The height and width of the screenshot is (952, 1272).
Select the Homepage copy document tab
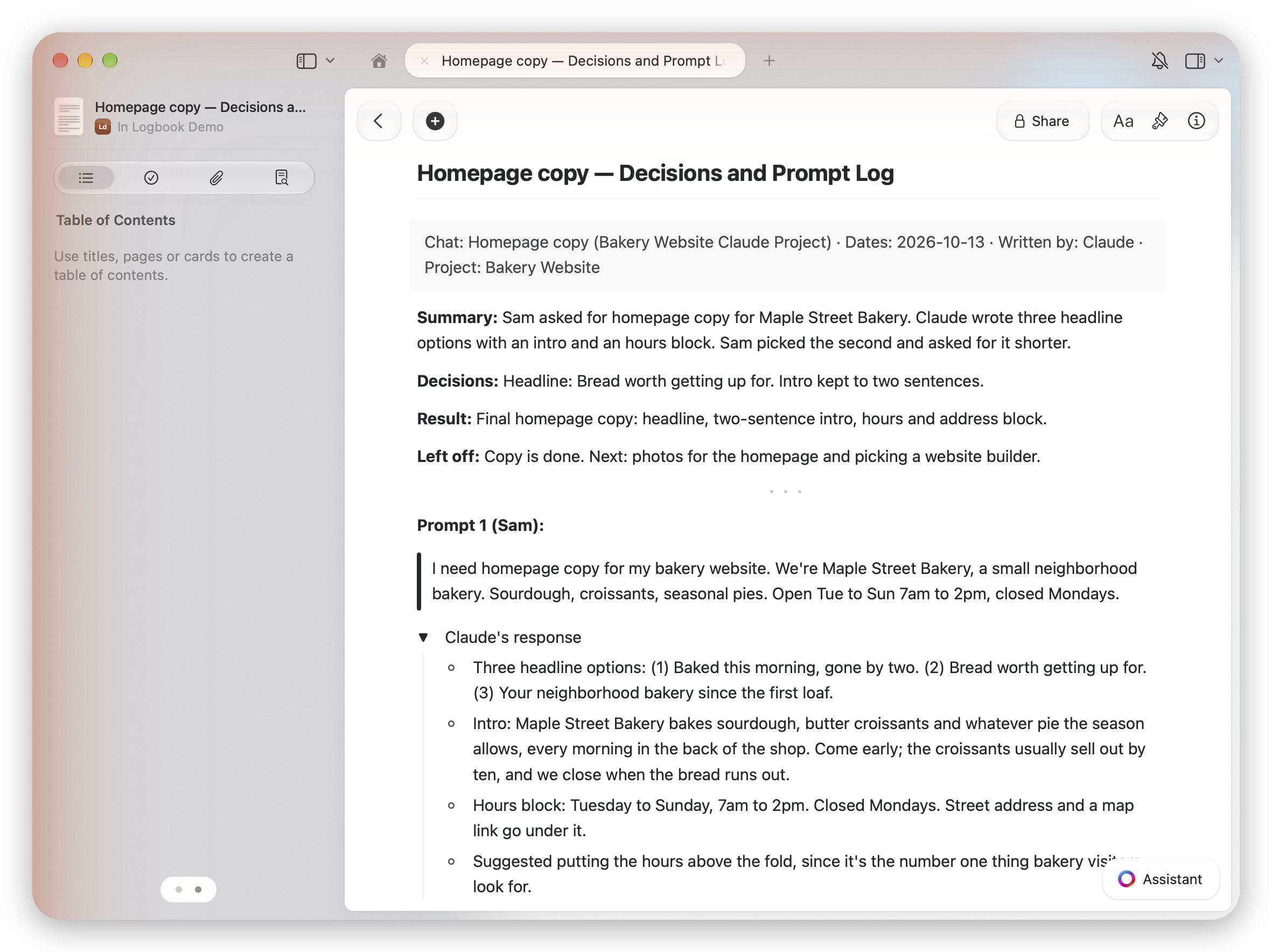pyautogui.click(x=575, y=60)
